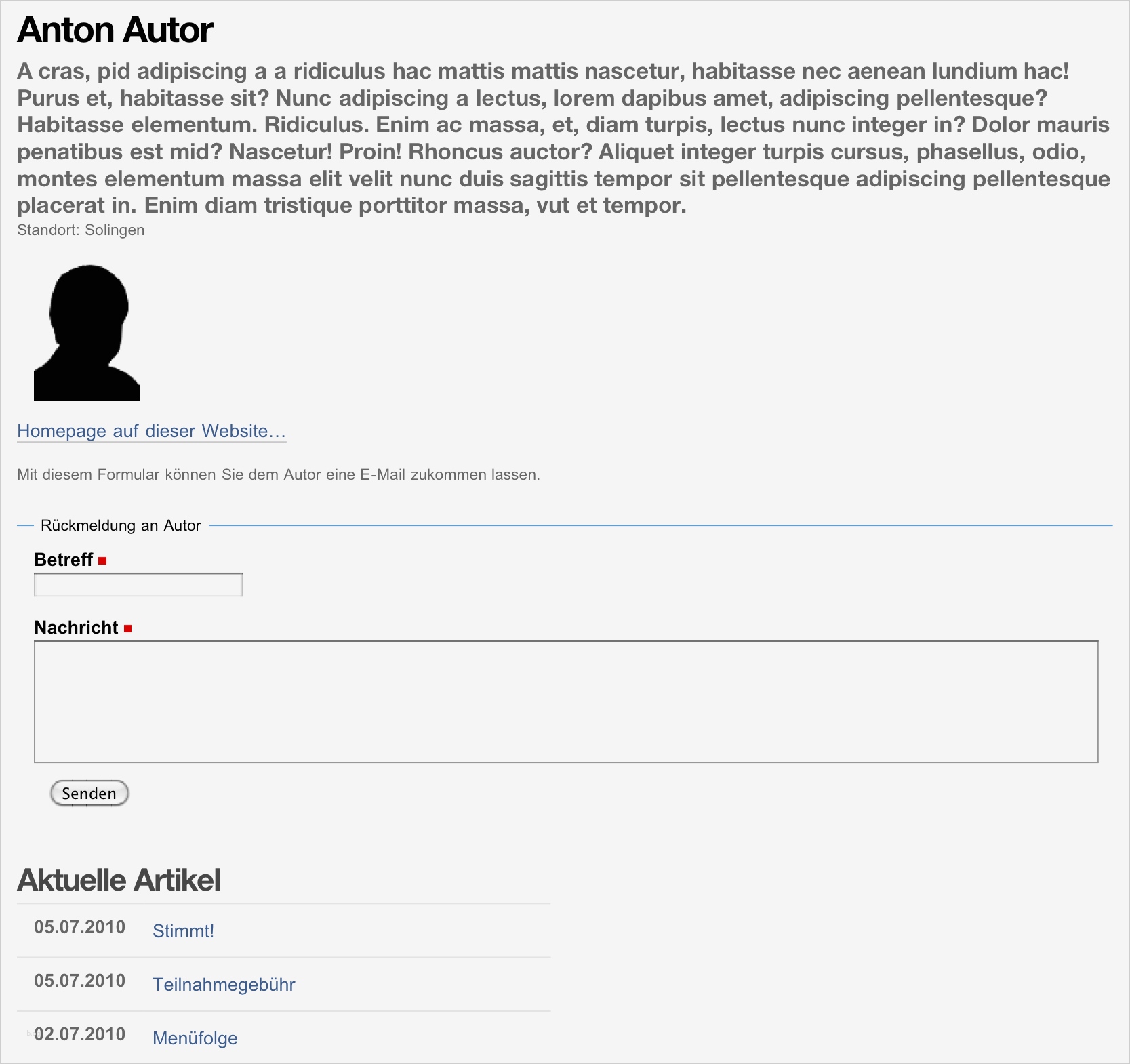Screen dimensions: 1130x1064
Task: Click the author silhouette avatar image
Action: (87, 333)
